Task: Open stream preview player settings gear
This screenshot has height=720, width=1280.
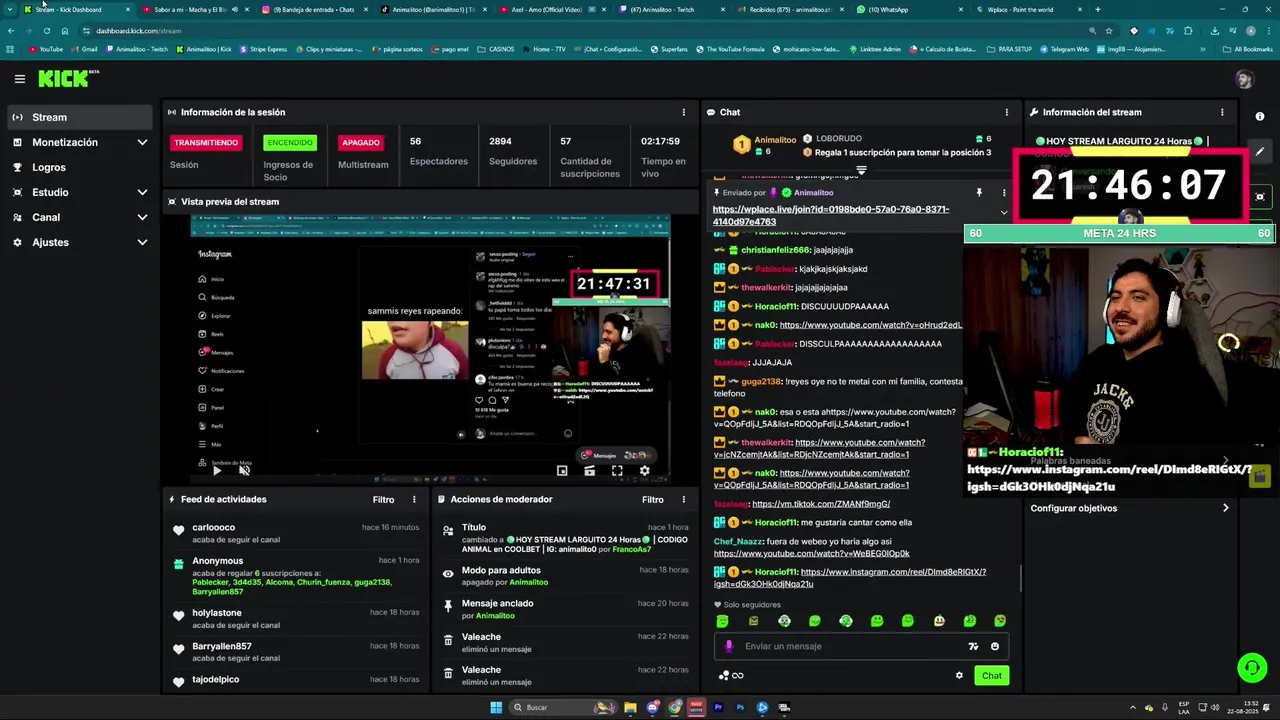Action: (644, 471)
